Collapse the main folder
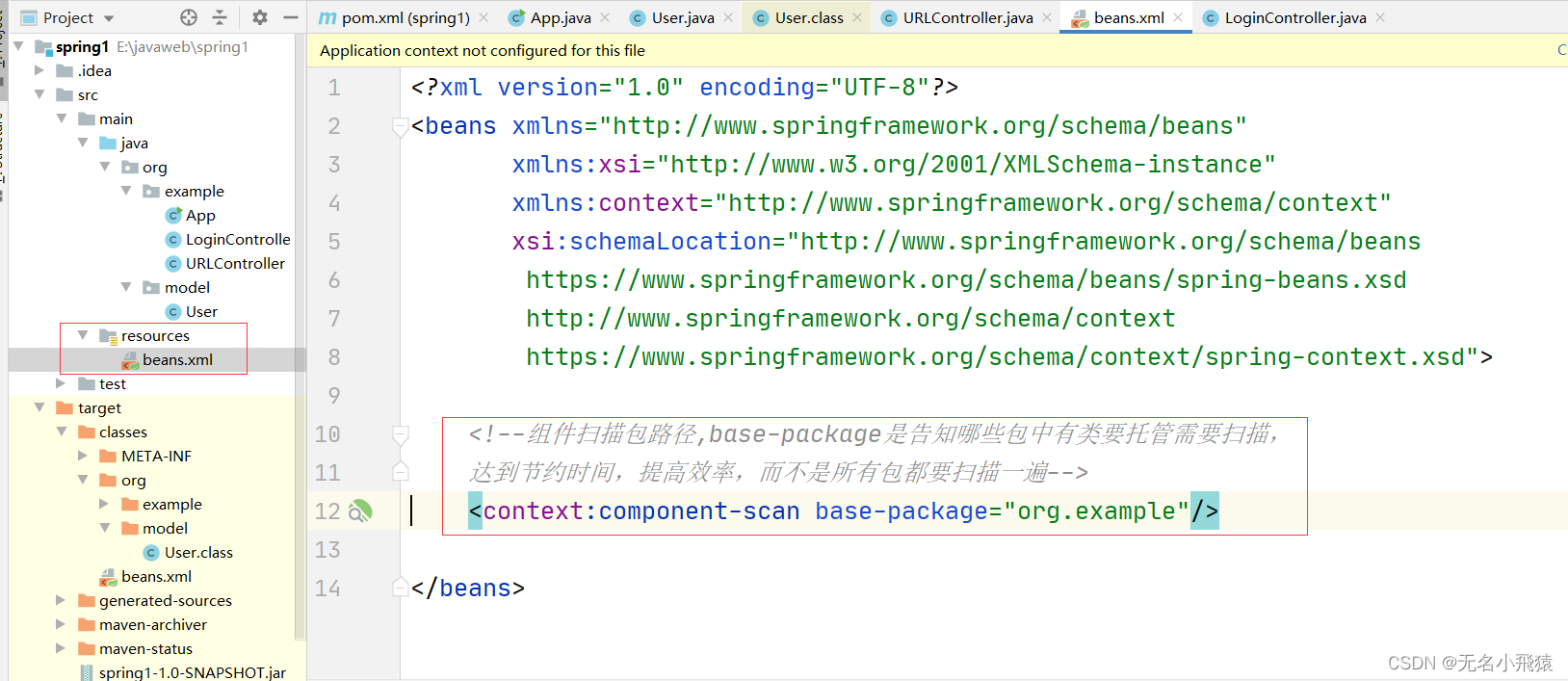This screenshot has width=1568, height=681. 62,118
